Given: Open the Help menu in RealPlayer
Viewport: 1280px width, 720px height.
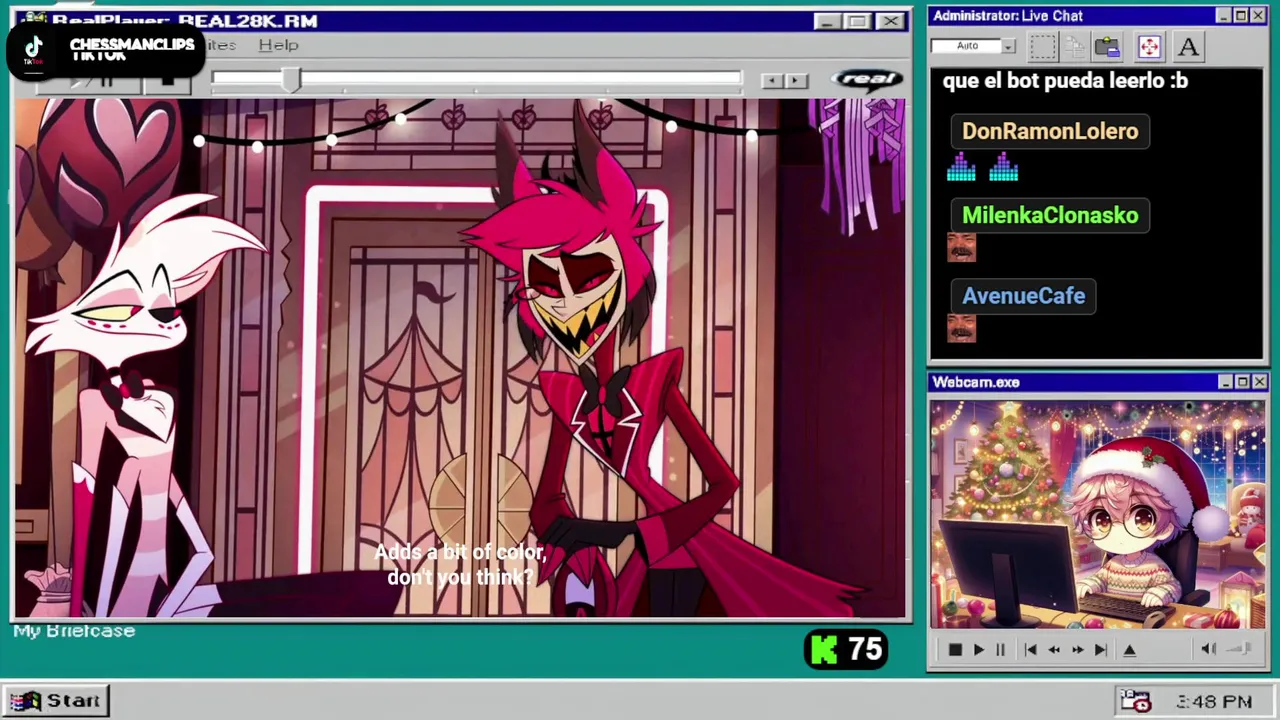Looking at the screenshot, I should (278, 45).
